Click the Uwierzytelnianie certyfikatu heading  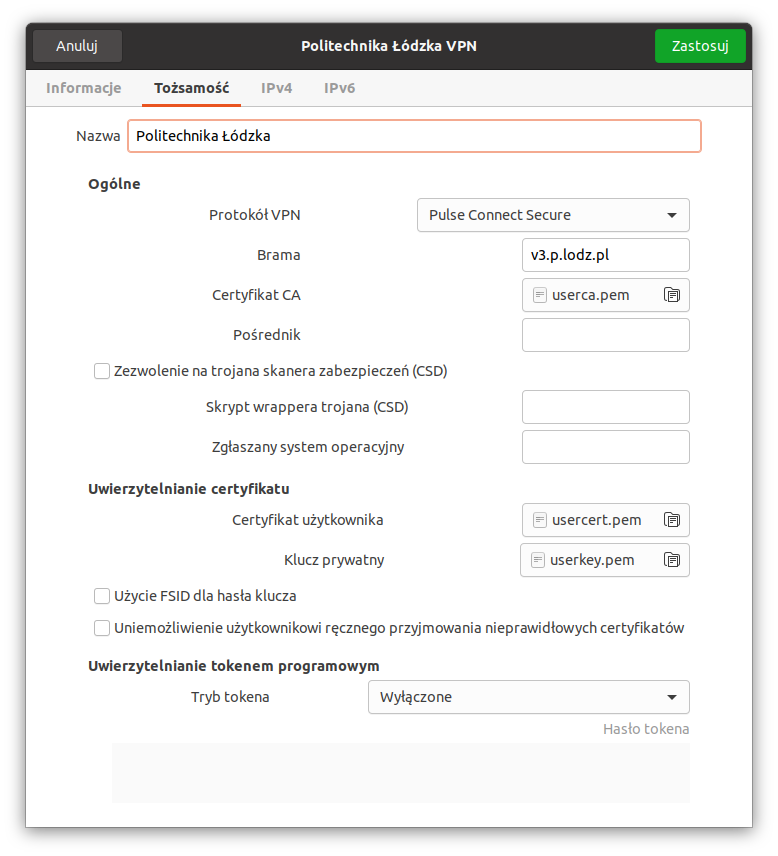point(189,489)
